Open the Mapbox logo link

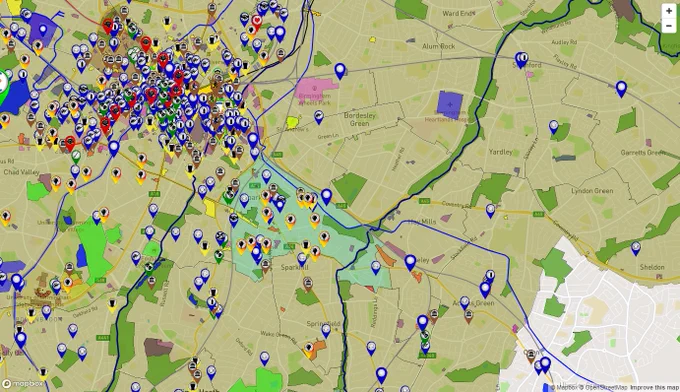pos(23,384)
